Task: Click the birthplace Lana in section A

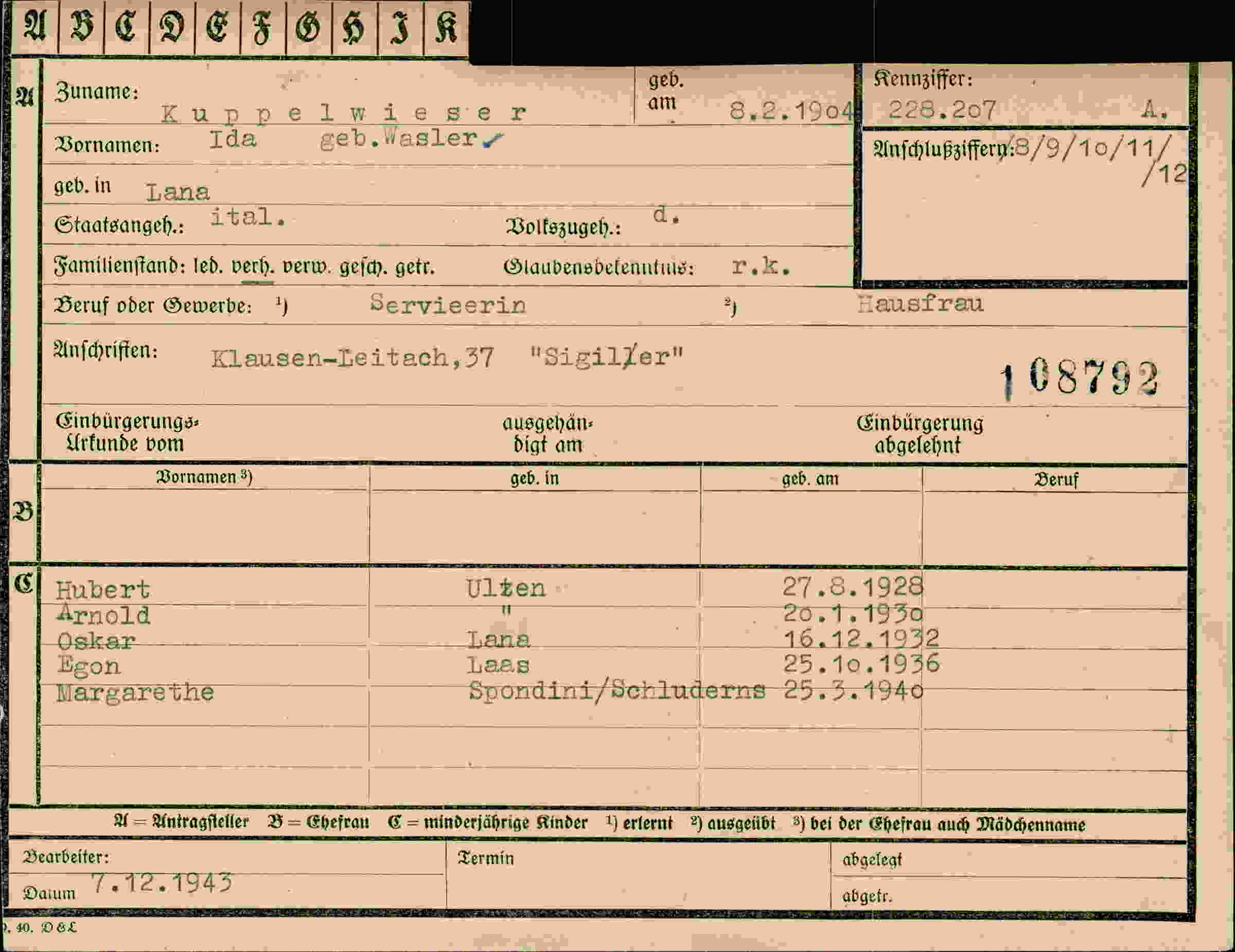Action: pyautogui.click(x=178, y=193)
